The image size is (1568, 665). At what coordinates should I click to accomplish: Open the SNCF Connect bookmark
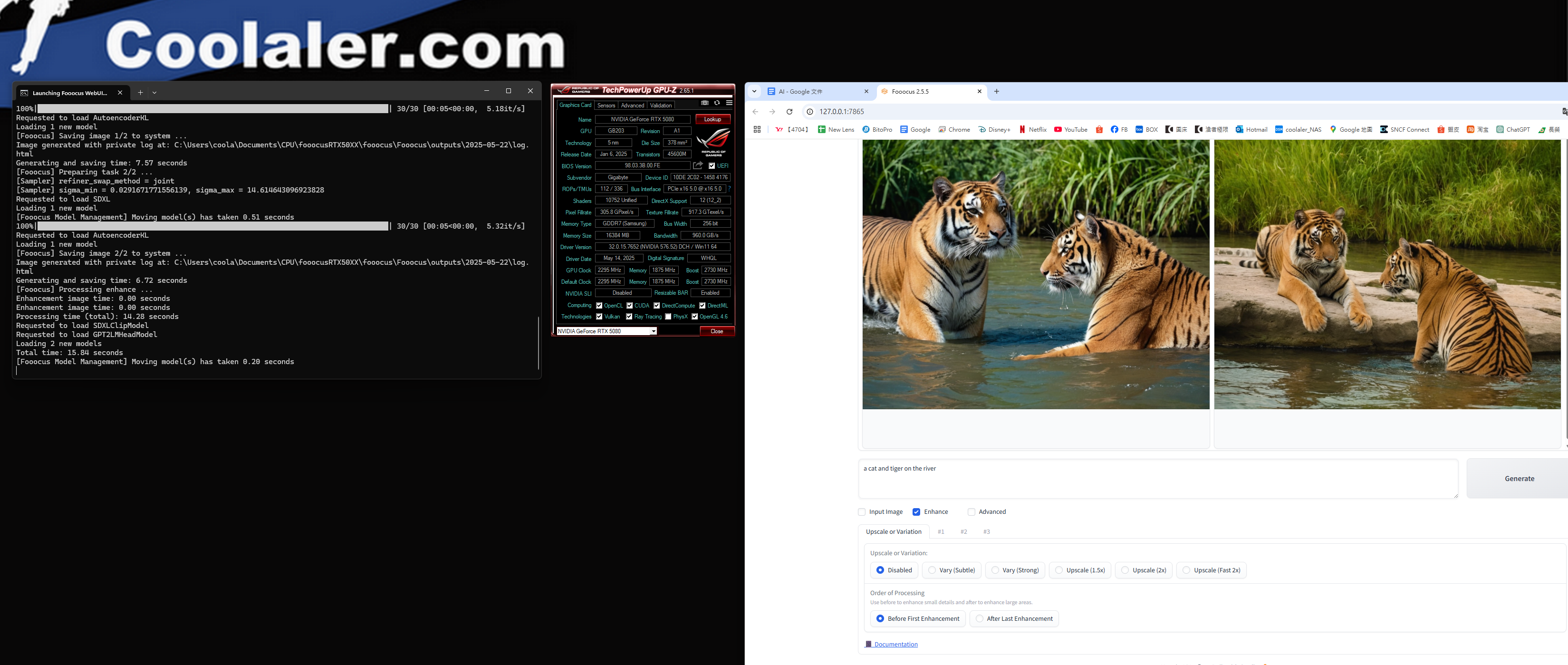coord(1404,130)
